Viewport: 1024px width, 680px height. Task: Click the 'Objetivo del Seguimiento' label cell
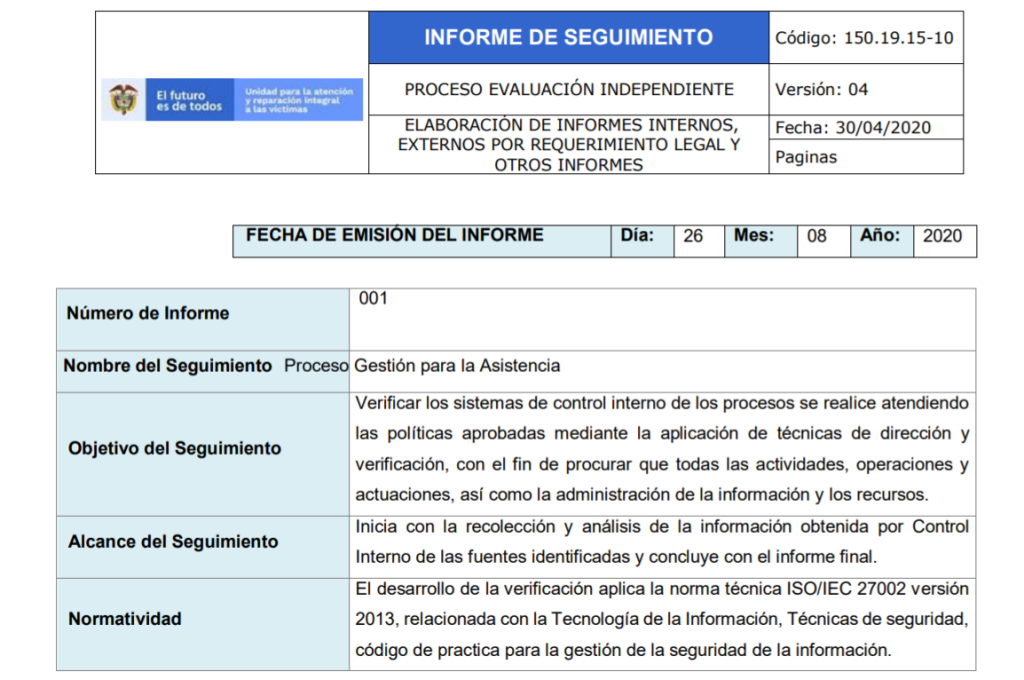pos(174,448)
